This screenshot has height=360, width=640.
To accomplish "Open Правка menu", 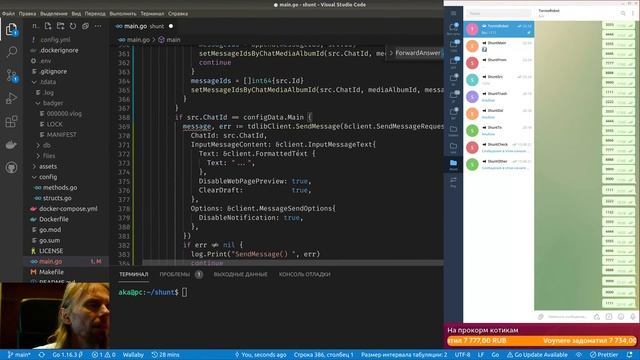I will (x=27, y=13).
